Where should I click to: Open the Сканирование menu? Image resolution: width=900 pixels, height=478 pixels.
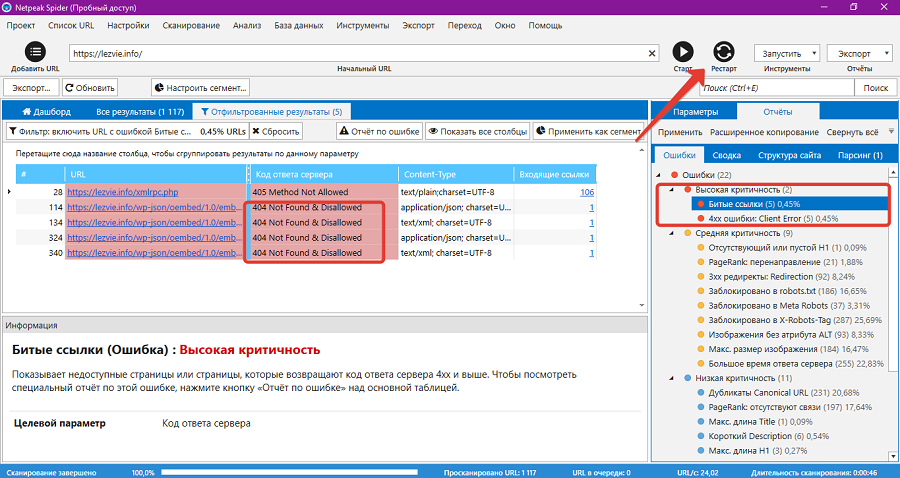(x=191, y=25)
